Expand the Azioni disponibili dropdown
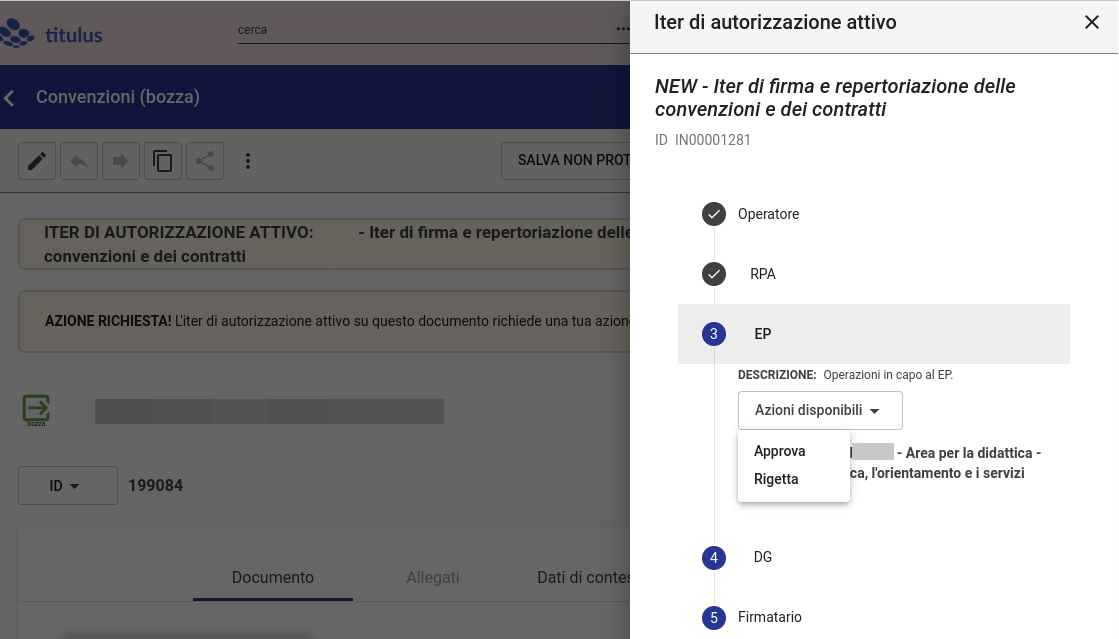Screen dimensions: 1119x639 (x=819, y=410)
